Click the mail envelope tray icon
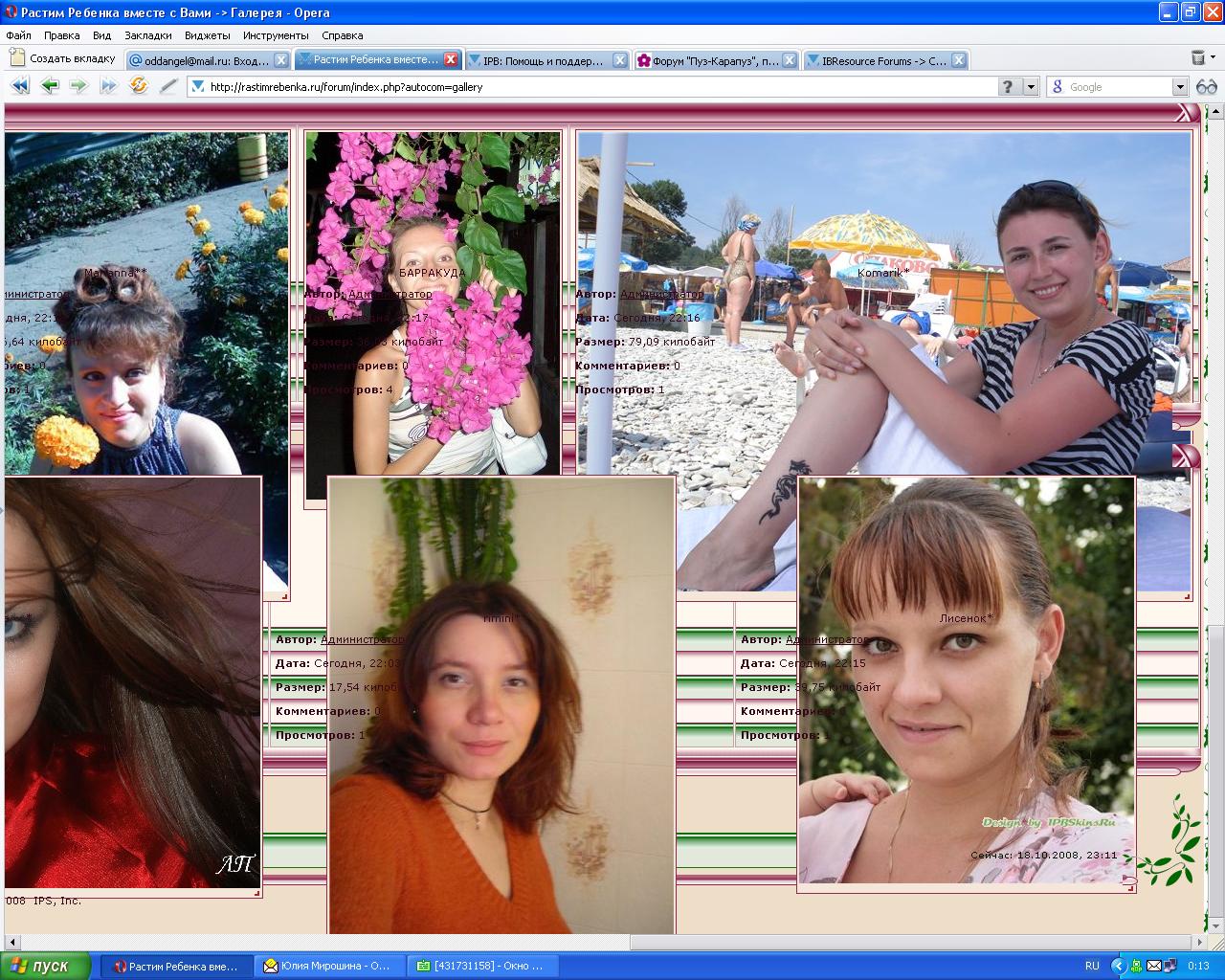The image size is (1225, 980). (x=1153, y=966)
